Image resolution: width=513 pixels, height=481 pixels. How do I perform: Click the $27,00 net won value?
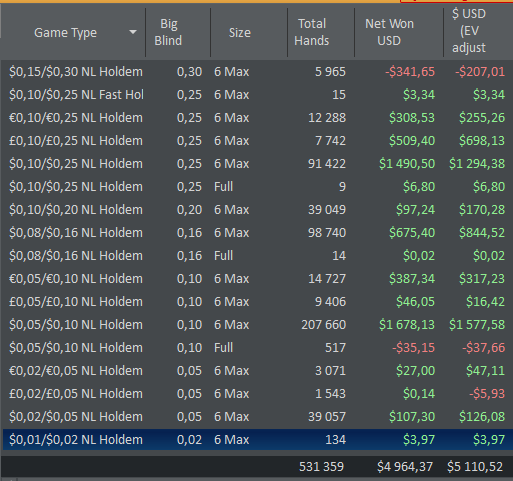(415, 371)
